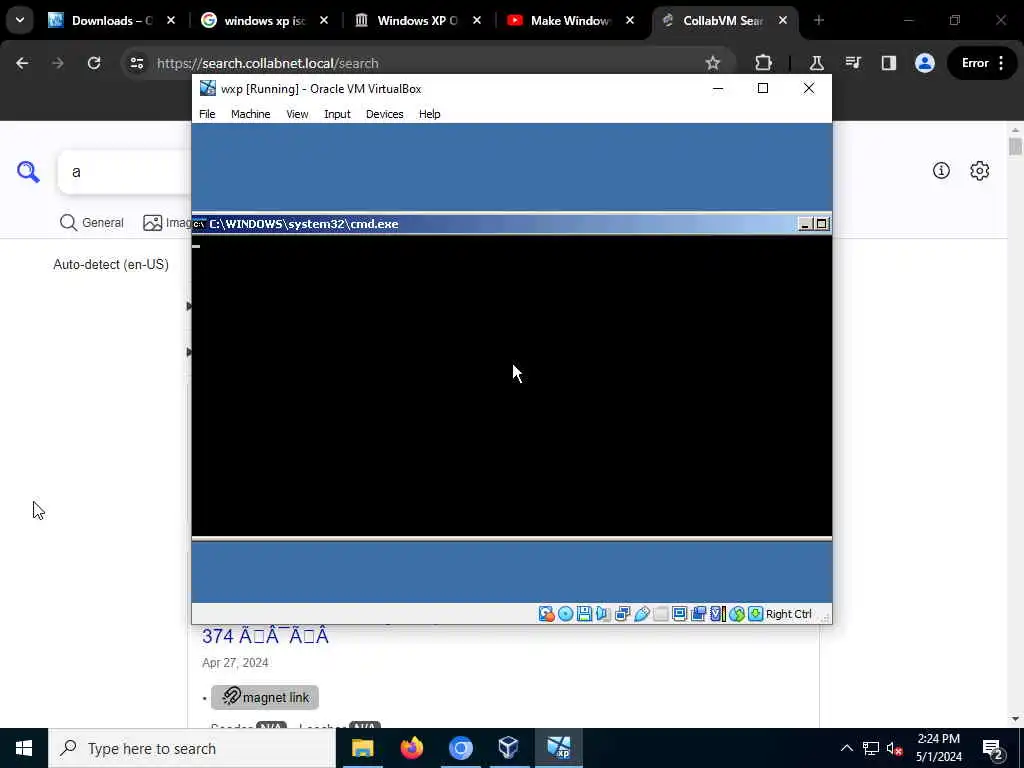Screen dimensions: 1024x768
Task: Open the '374' search result title link
Action: click(265, 635)
